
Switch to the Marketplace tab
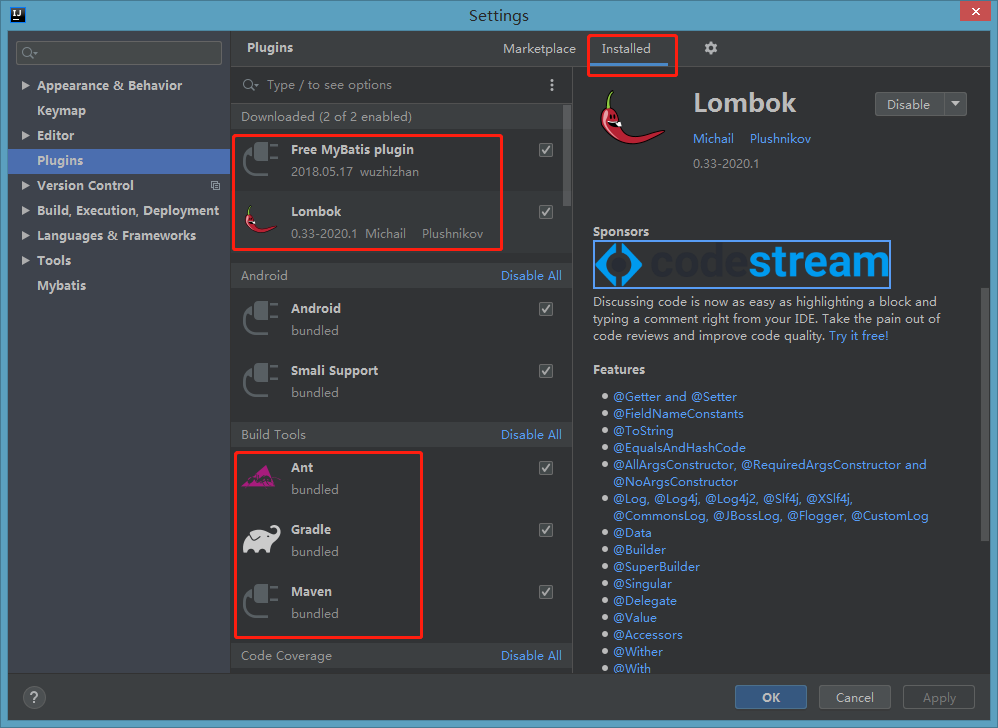tap(539, 49)
